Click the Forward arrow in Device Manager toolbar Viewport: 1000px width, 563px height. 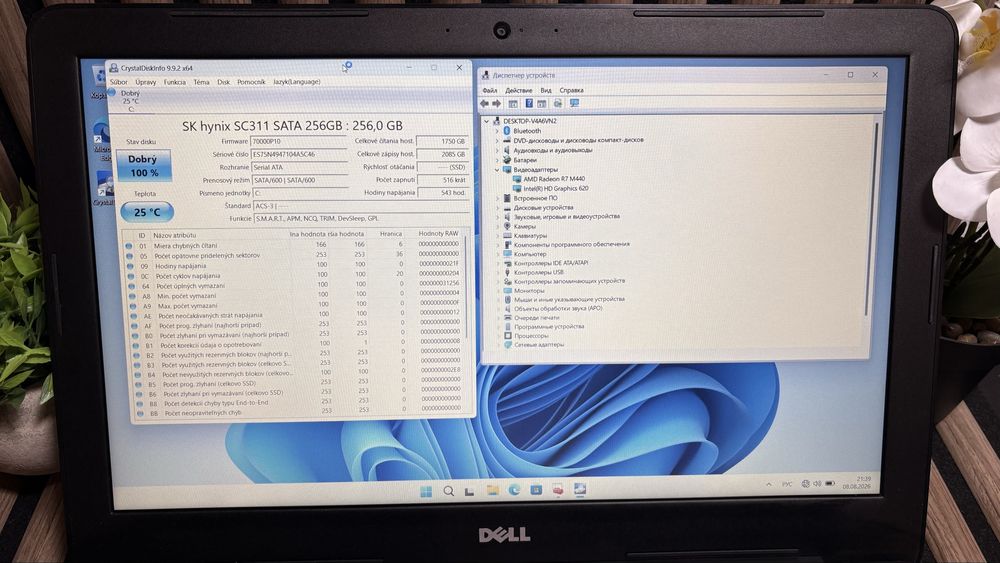coord(496,103)
